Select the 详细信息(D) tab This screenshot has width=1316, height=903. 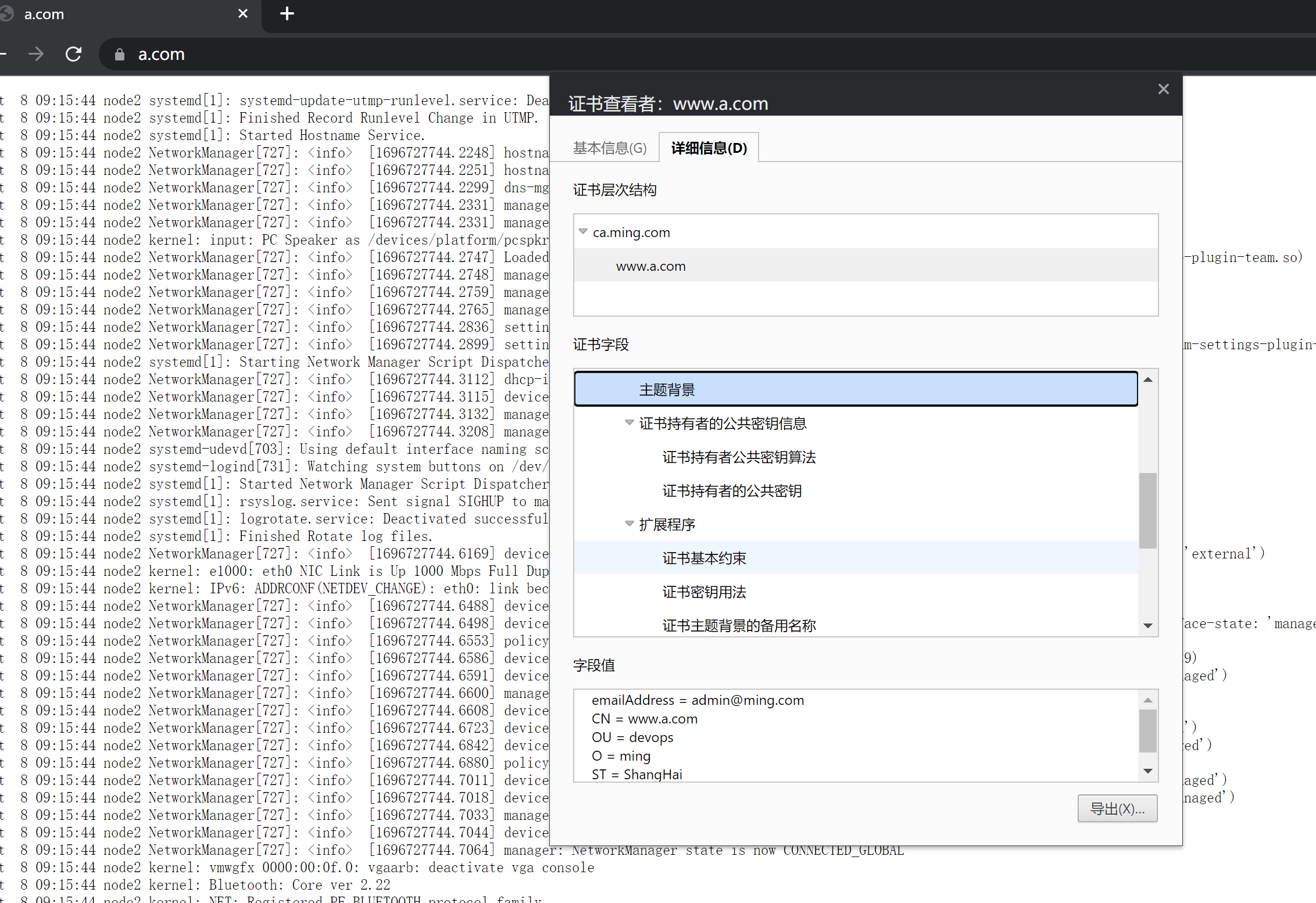pos(709,148)
